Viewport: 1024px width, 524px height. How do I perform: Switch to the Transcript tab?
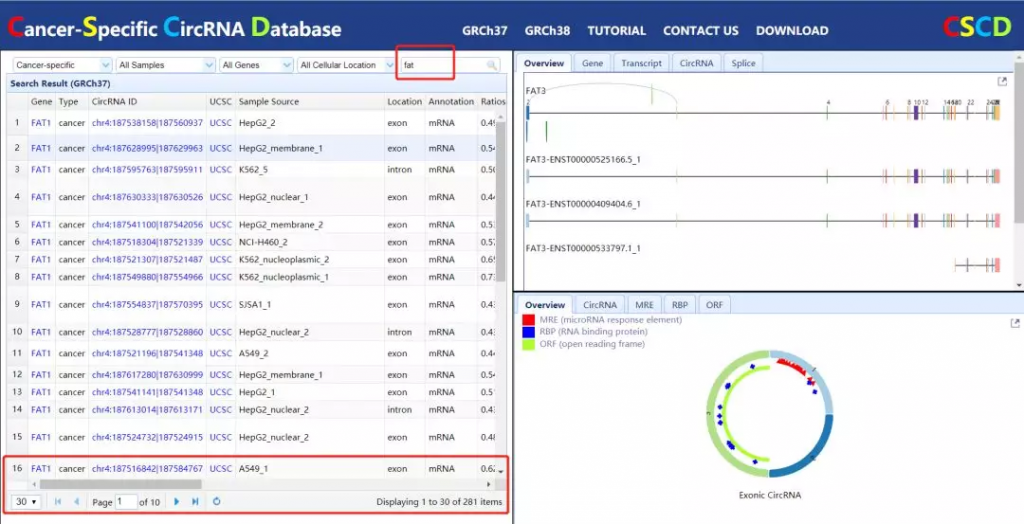[641, 63]
